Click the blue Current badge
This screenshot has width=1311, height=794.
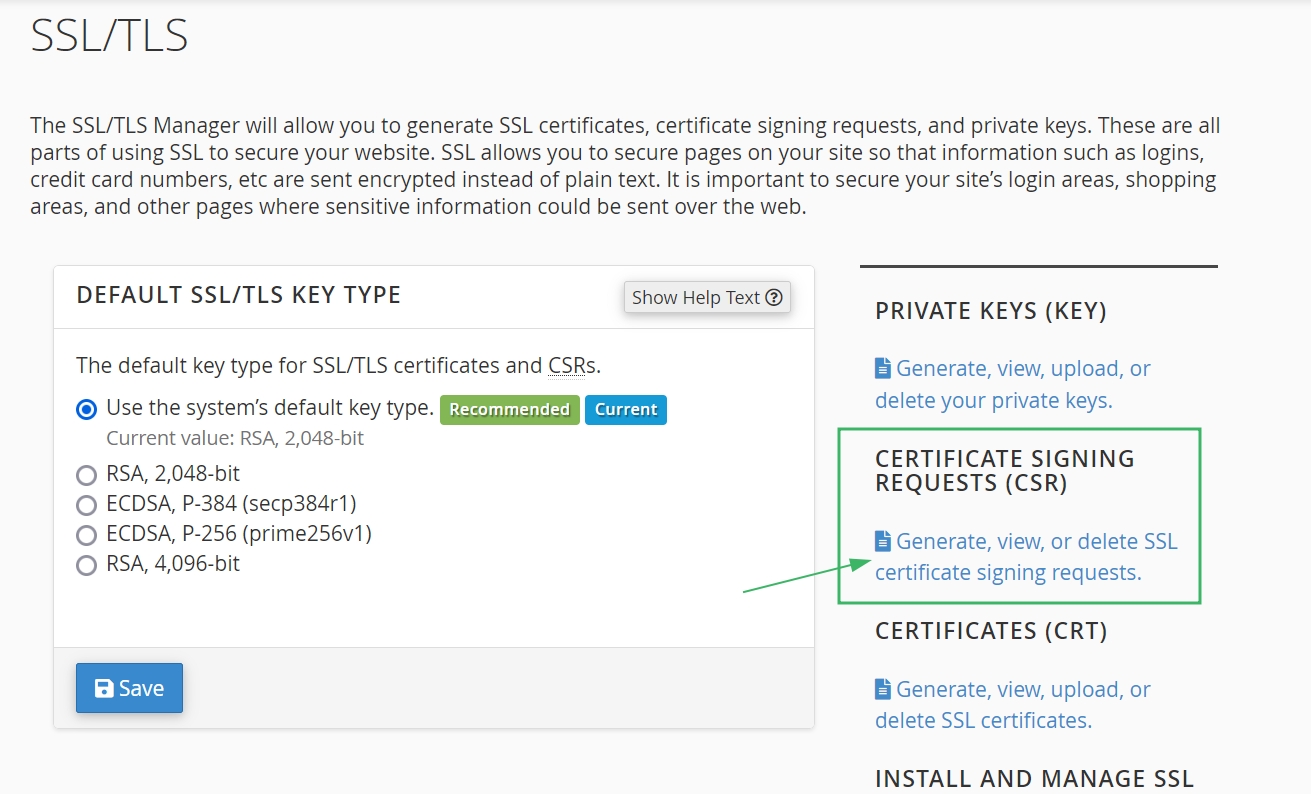coord(626,410)
